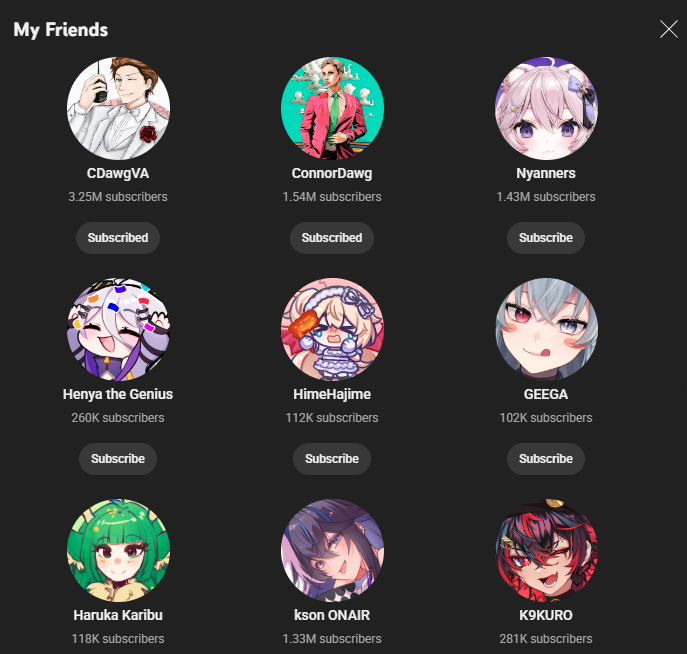Unsubscribe from CDawgVA via Subscribed button

[x=118, y=238]
